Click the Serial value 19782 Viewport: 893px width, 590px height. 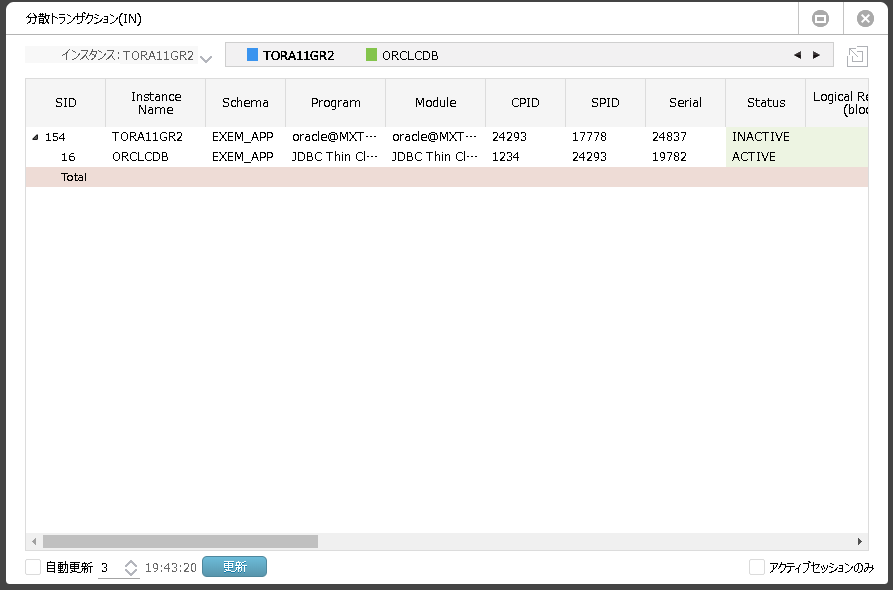(x=669, y=157)
